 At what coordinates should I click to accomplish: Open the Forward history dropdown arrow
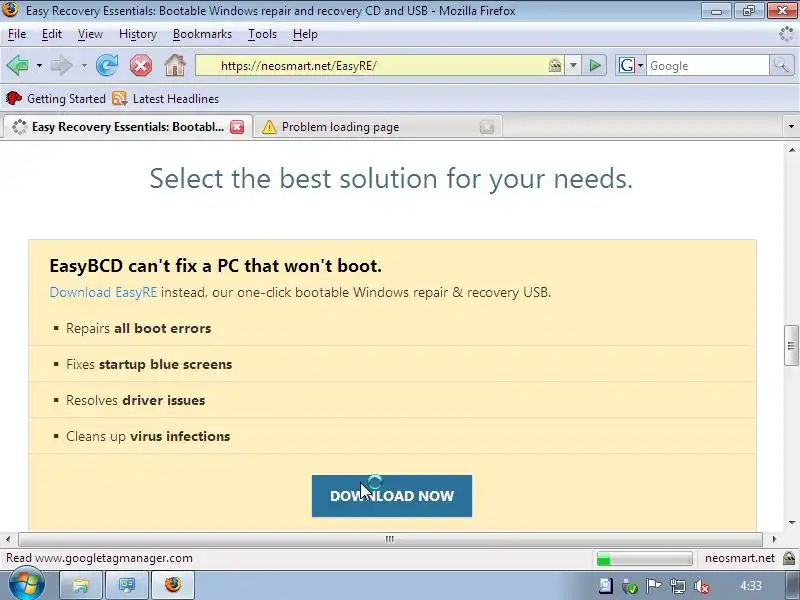pyautogui.click(x=84, y=66)
